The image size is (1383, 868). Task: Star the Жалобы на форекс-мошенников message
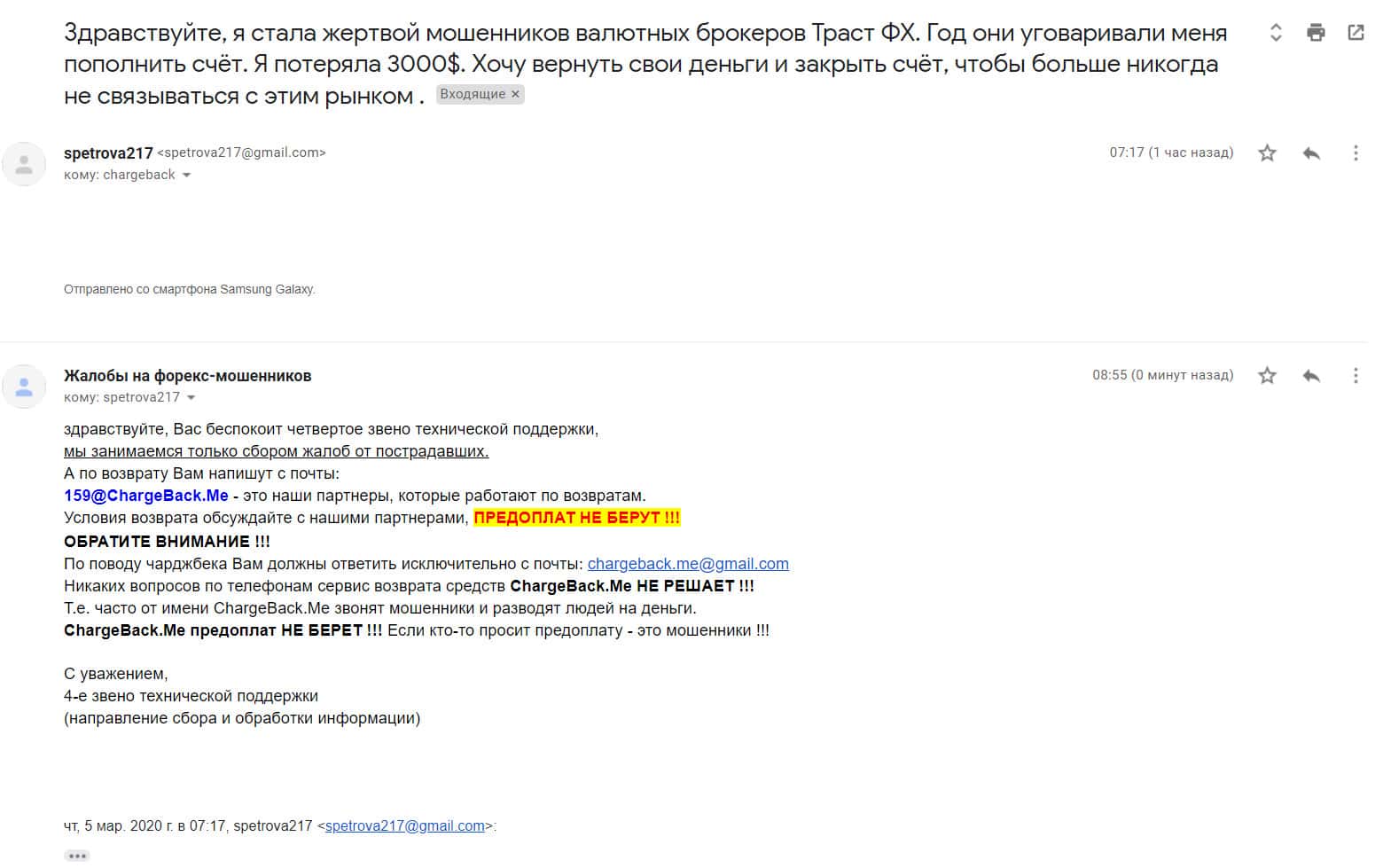pyautogui.click(x=1268, y=376)
